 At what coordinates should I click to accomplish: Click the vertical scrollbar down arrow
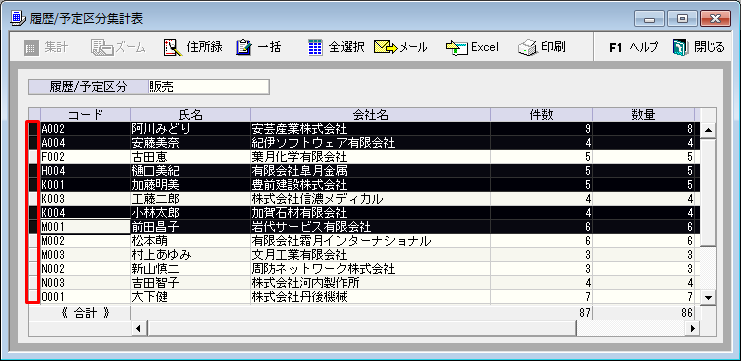[x=708, y=297]
